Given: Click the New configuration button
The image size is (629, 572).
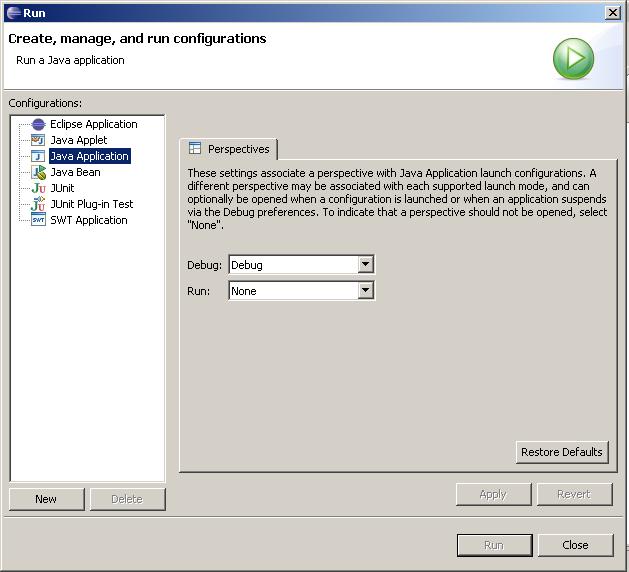Looking at the screenshot, I should point(46,499).
